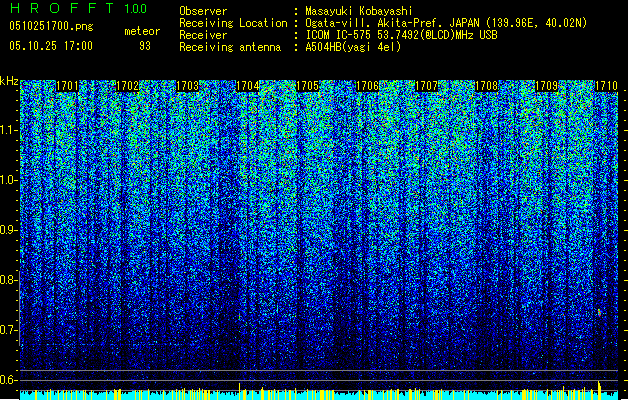Viewport: 629px width, 400px height.
Task: Click the A504HB(yagi 4el) antenna text
Action: click(x=353, y=47)
